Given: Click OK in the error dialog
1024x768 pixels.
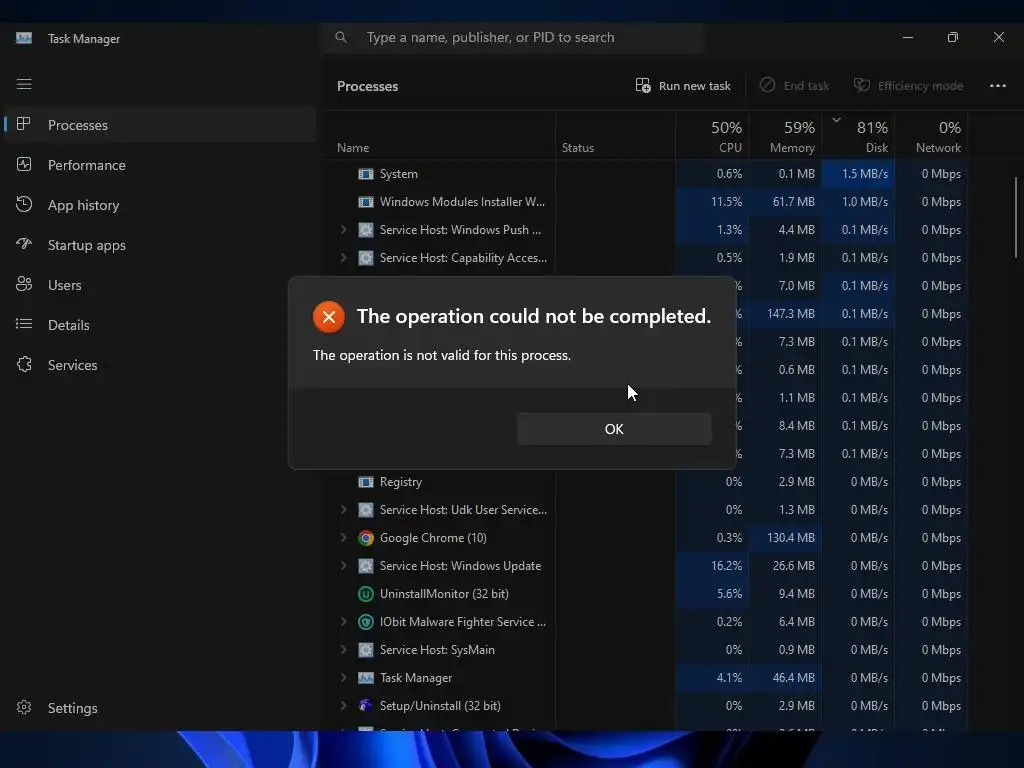Looking at the screenshot, I should (614, 429).
